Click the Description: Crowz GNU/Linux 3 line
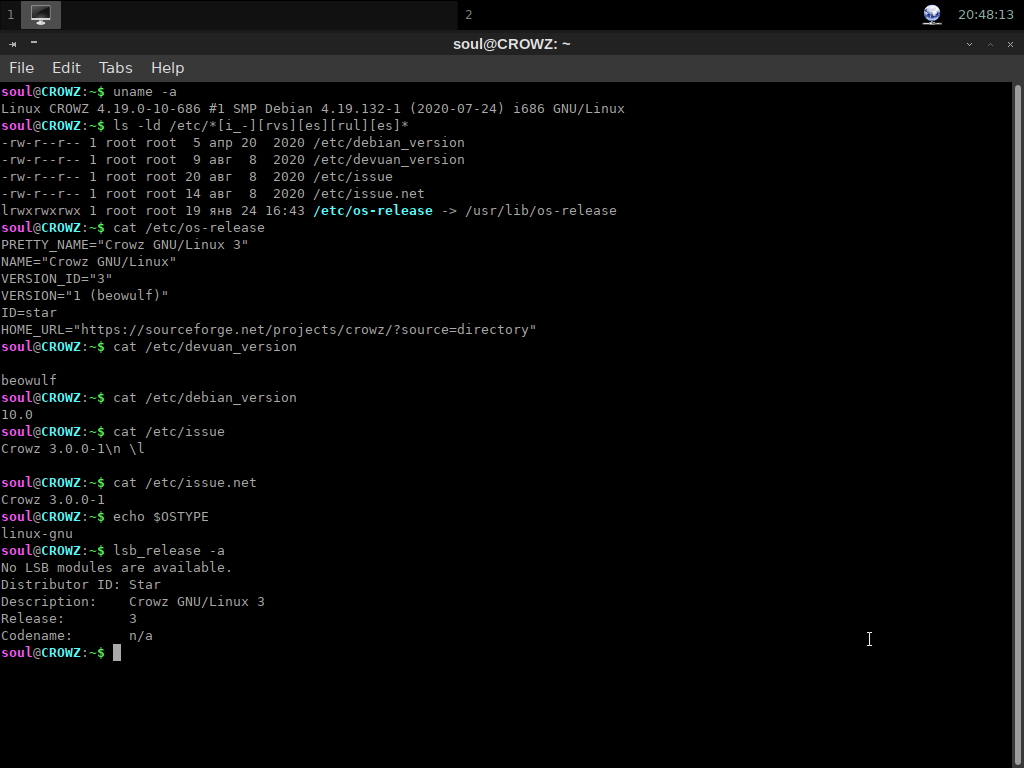Viewport: 1024px width, 768px height. tap(133, 601)
